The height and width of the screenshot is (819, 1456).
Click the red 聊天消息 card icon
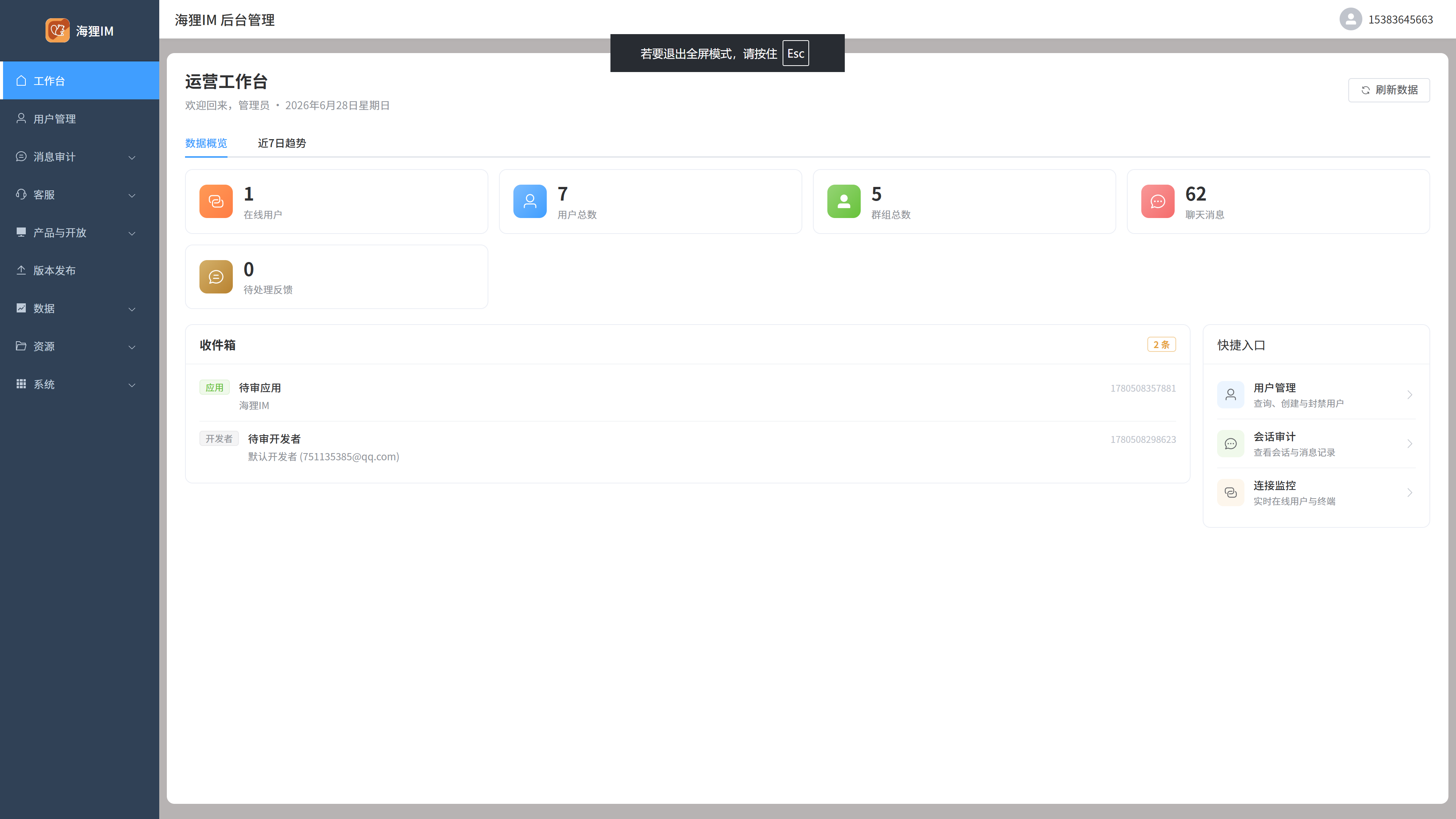pos(1158,201)
